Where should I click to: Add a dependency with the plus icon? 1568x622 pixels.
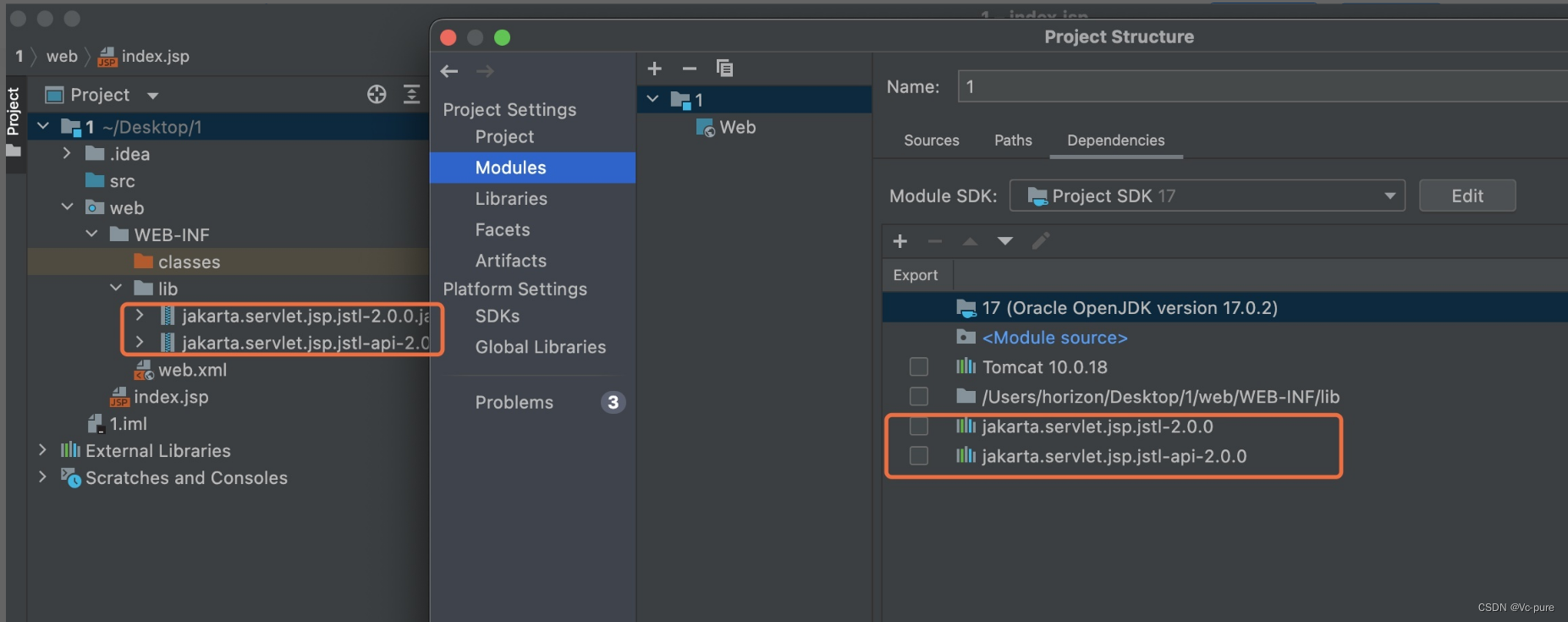coord(900,241)
